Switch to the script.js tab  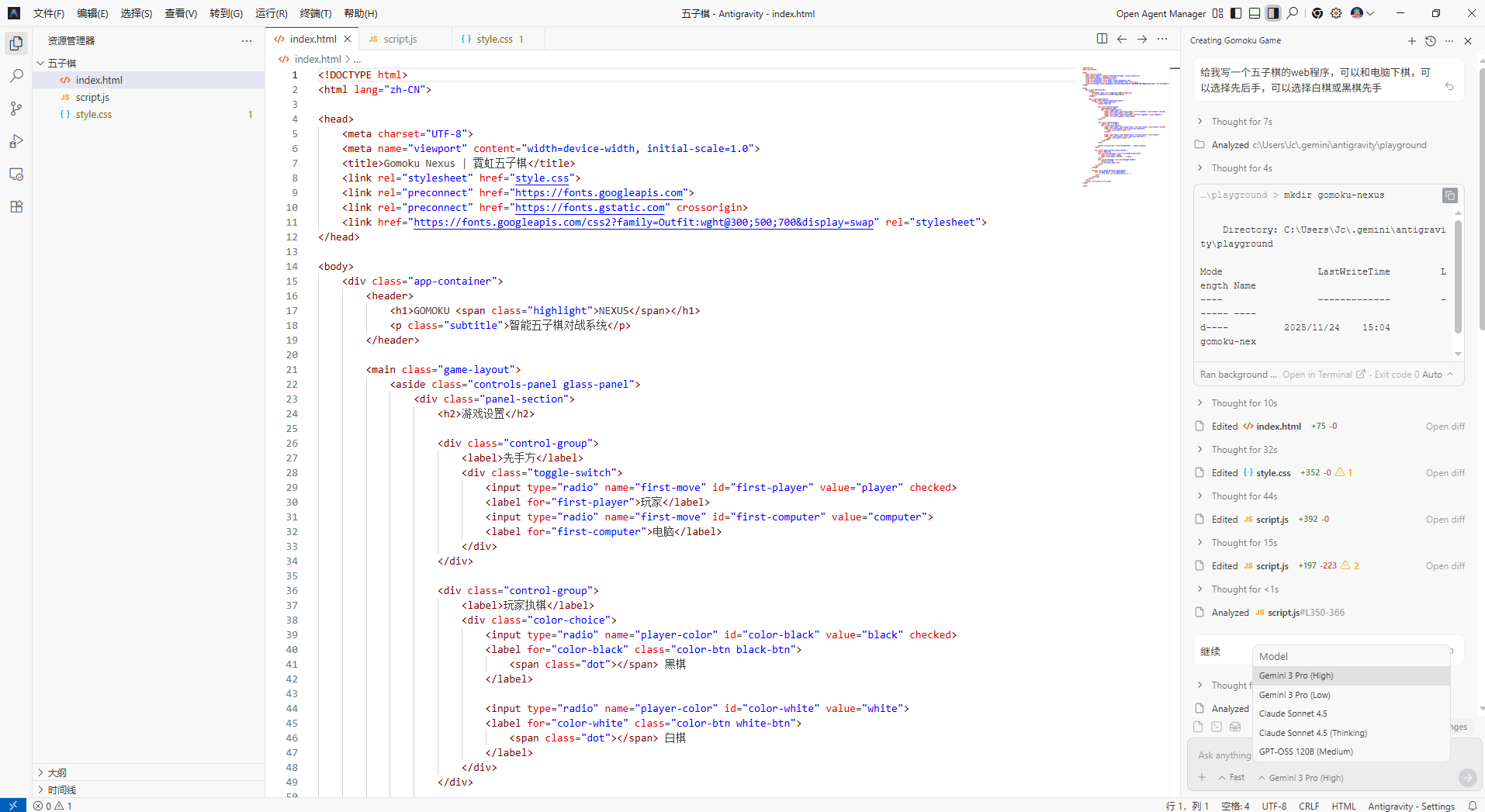click(400, 39)
